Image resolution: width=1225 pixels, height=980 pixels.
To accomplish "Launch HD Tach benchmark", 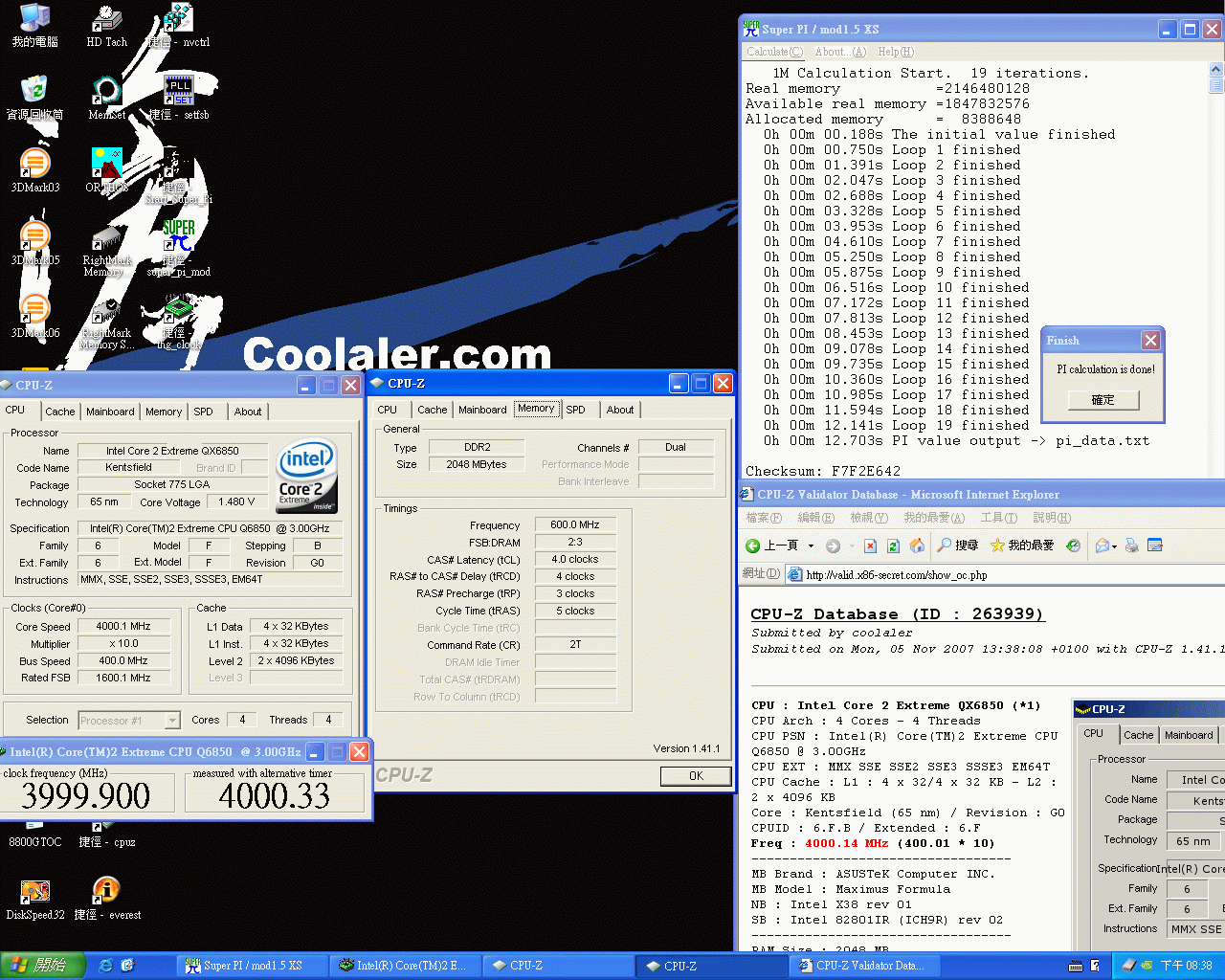I will (105, 17).
